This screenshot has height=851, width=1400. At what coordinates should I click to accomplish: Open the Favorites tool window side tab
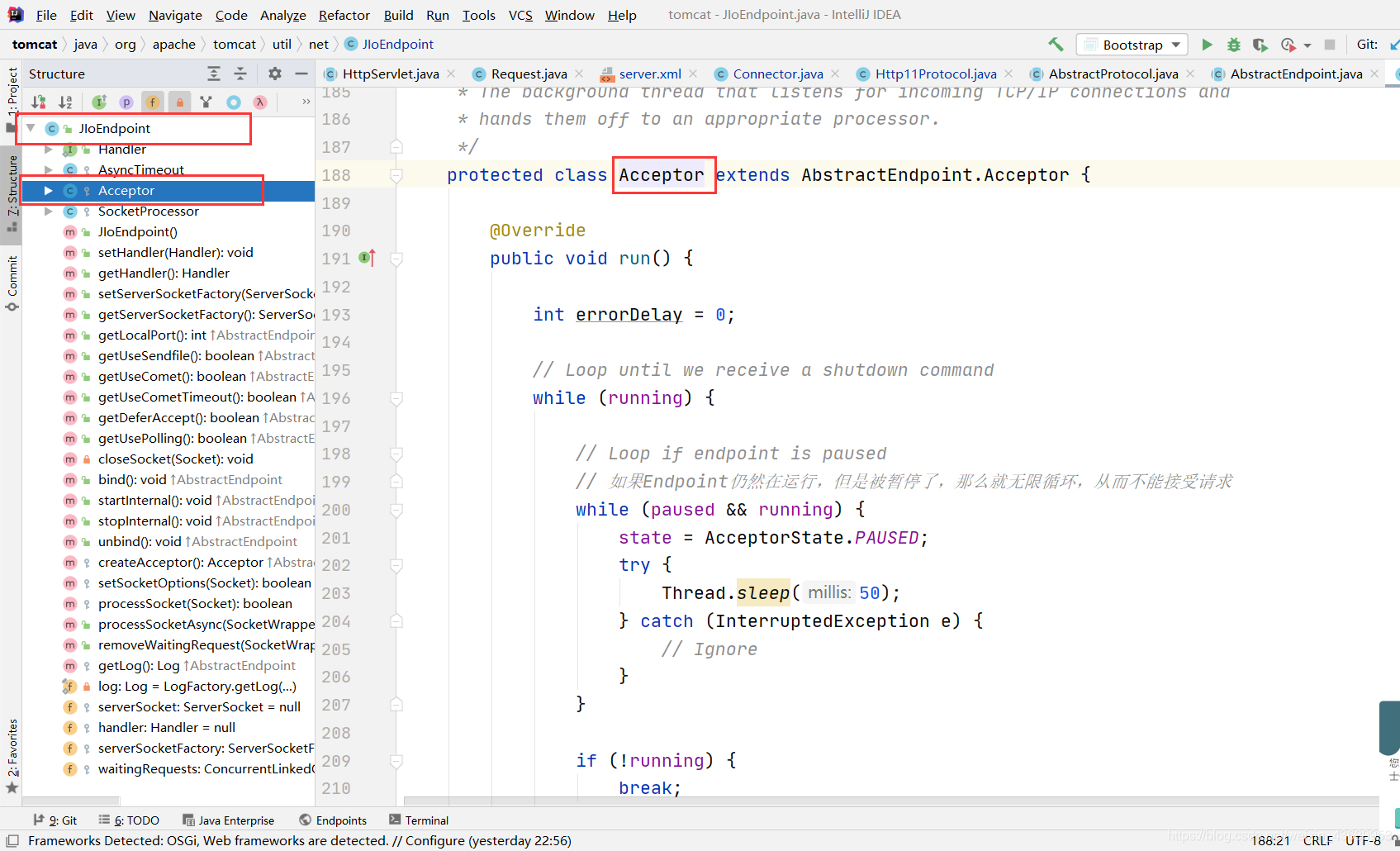pyautogui.click(x=12, y=754)
